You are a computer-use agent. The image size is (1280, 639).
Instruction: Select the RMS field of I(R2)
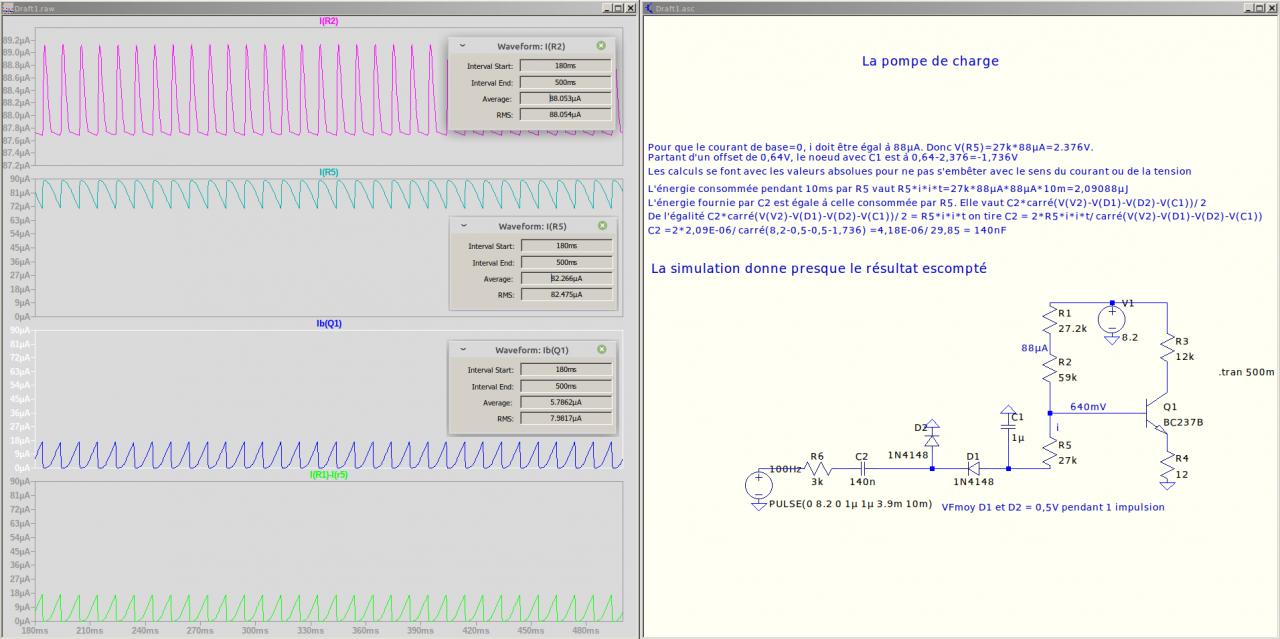(x=565, y=115)
